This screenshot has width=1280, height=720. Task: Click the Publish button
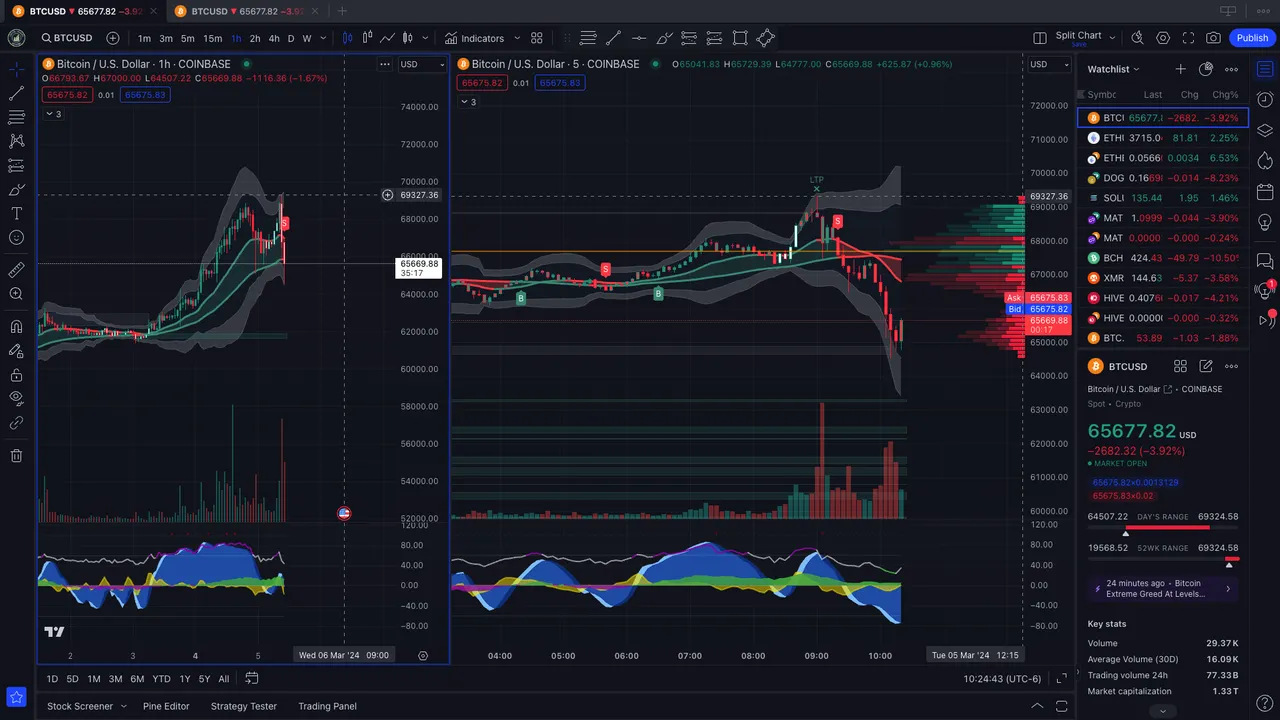[1252, 38]
